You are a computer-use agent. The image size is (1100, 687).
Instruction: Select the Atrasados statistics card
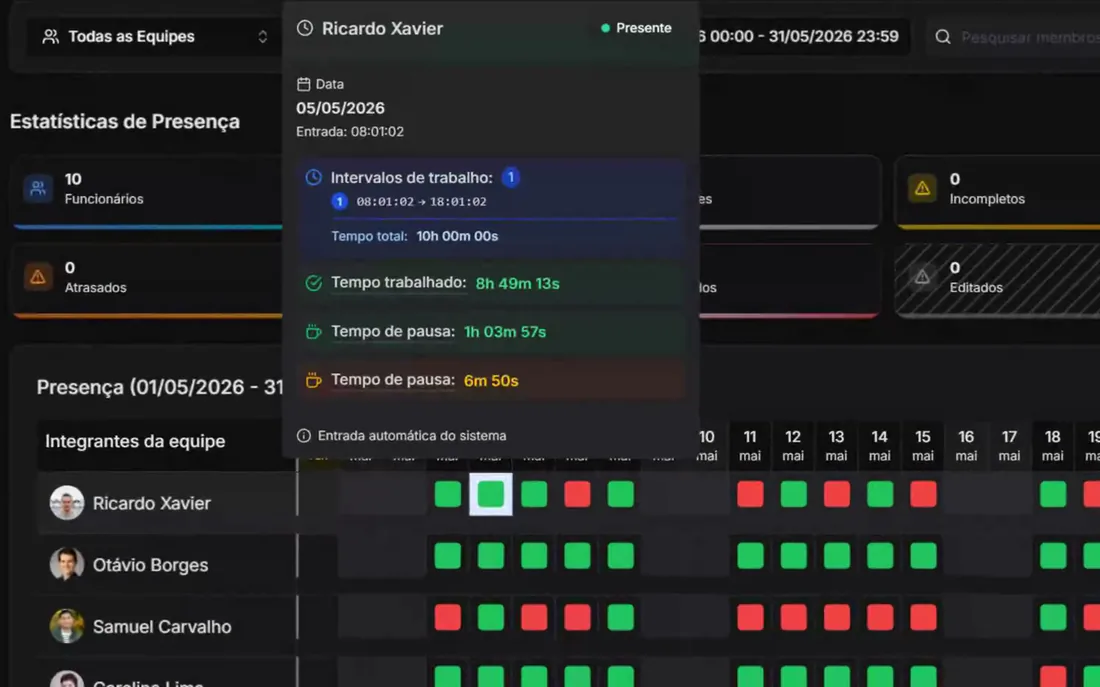147,280
